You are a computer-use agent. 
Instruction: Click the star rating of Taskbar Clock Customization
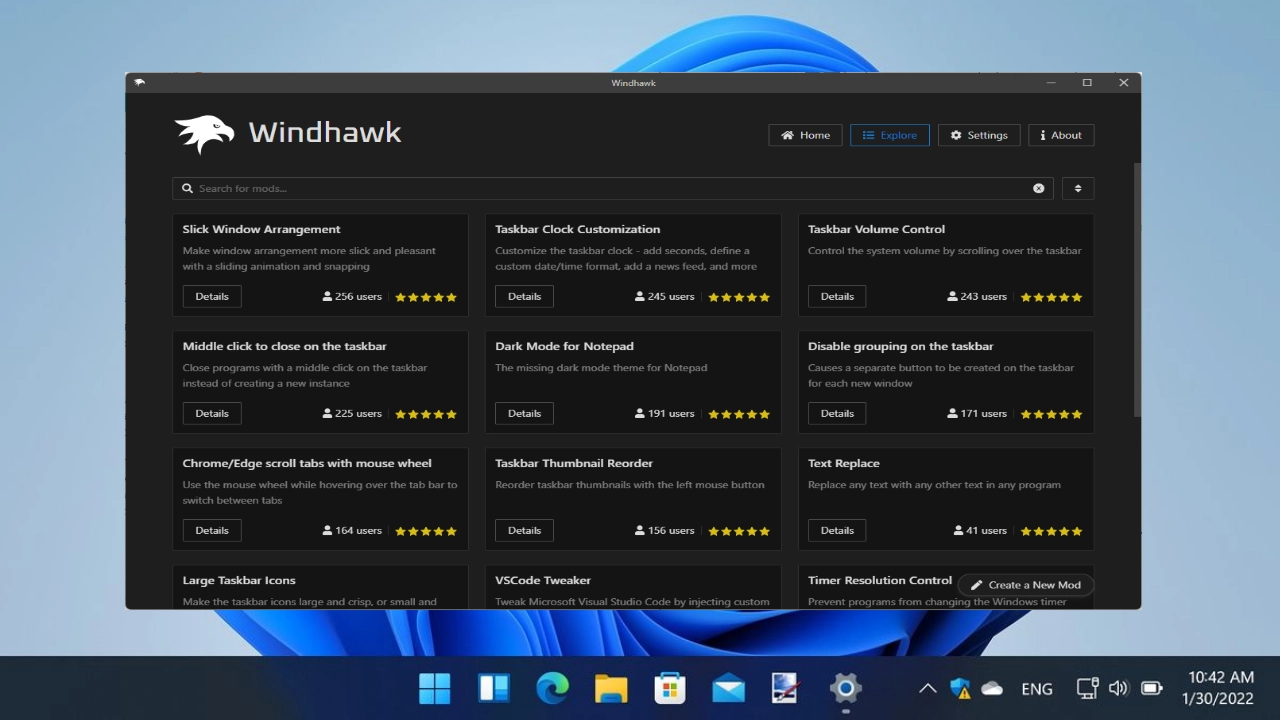point(739,297)
